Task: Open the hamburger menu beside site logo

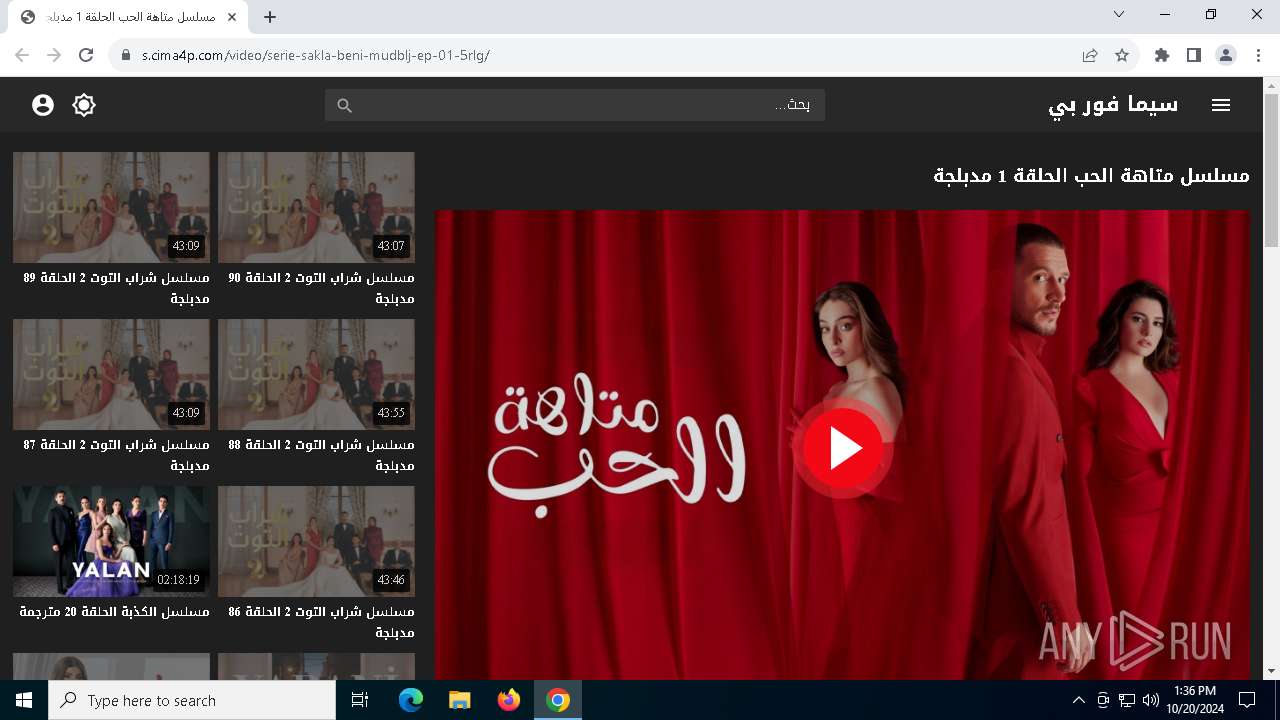Action: click(x=1220, y=105)
